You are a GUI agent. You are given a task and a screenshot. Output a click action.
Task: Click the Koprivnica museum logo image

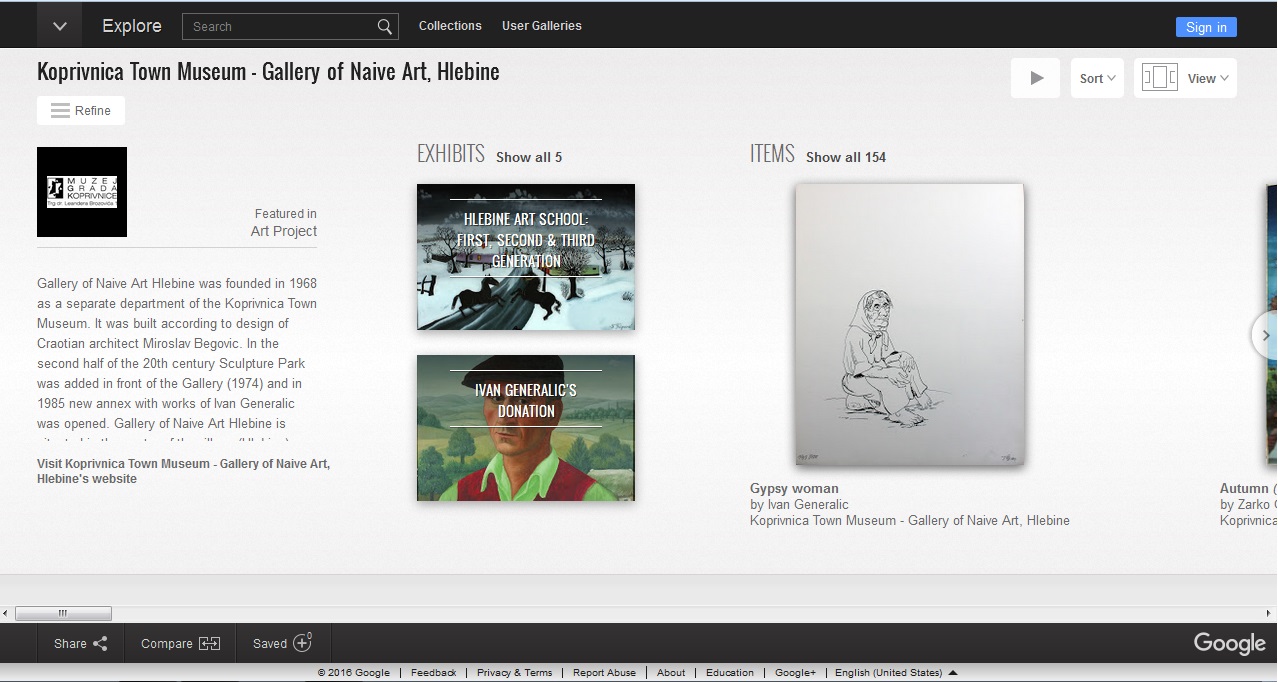82,192
